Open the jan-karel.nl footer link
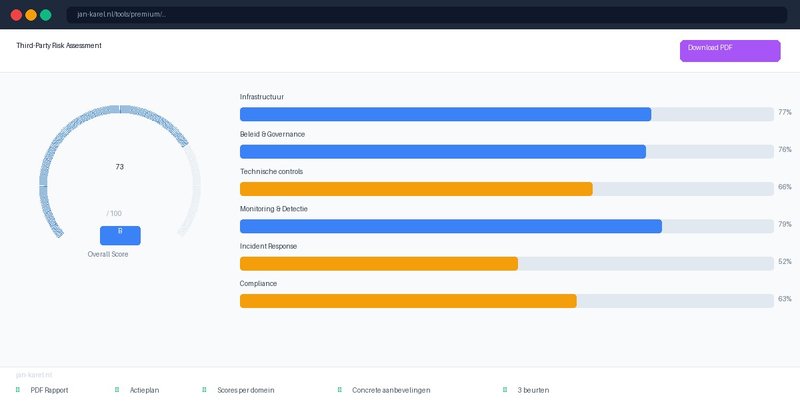This screenshot has height=420, width=800. click(x=34, y=375)
